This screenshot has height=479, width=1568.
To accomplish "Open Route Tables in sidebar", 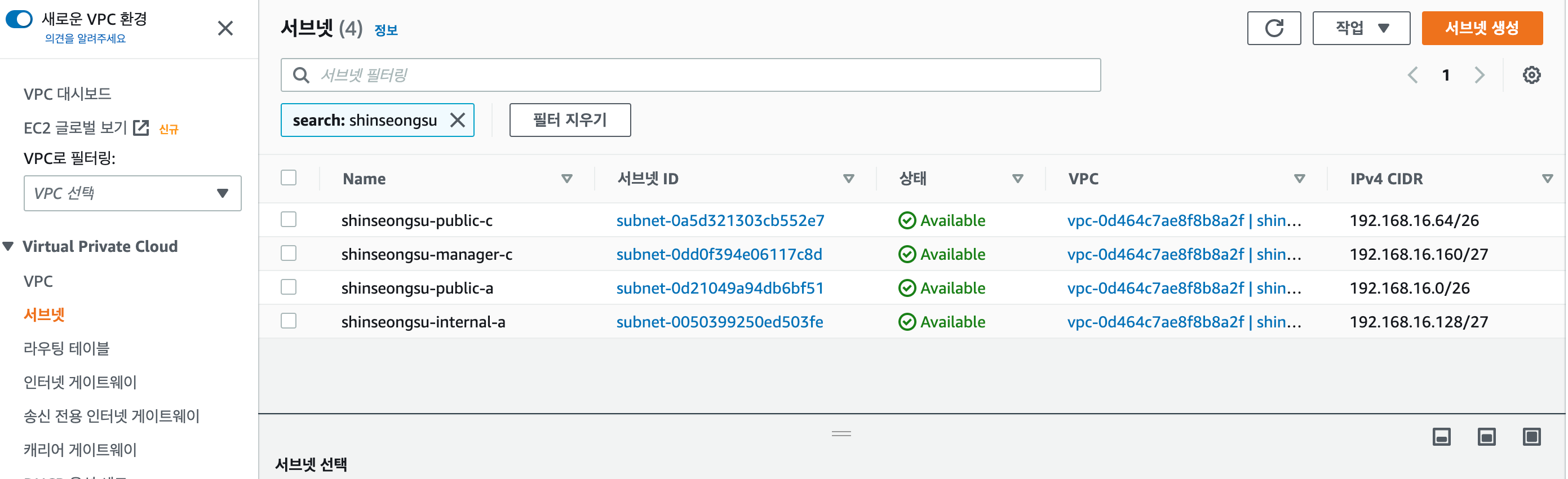I will (x=67, y=348).
